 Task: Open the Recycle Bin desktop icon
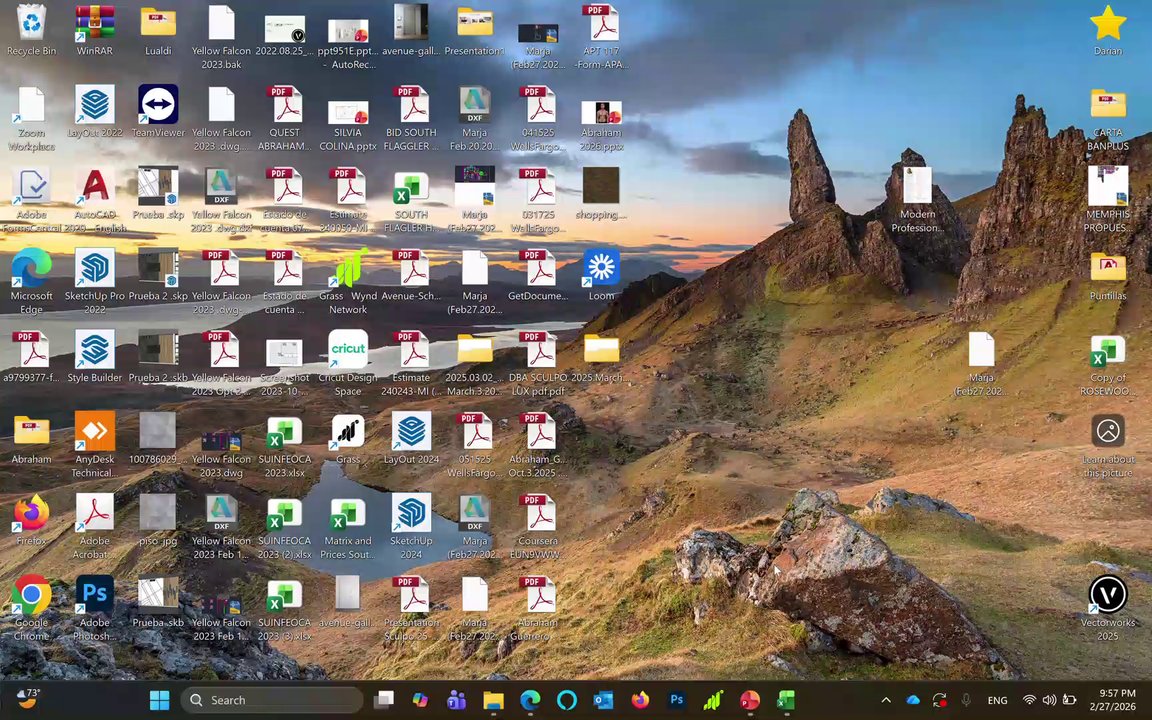tap(31, 31)
